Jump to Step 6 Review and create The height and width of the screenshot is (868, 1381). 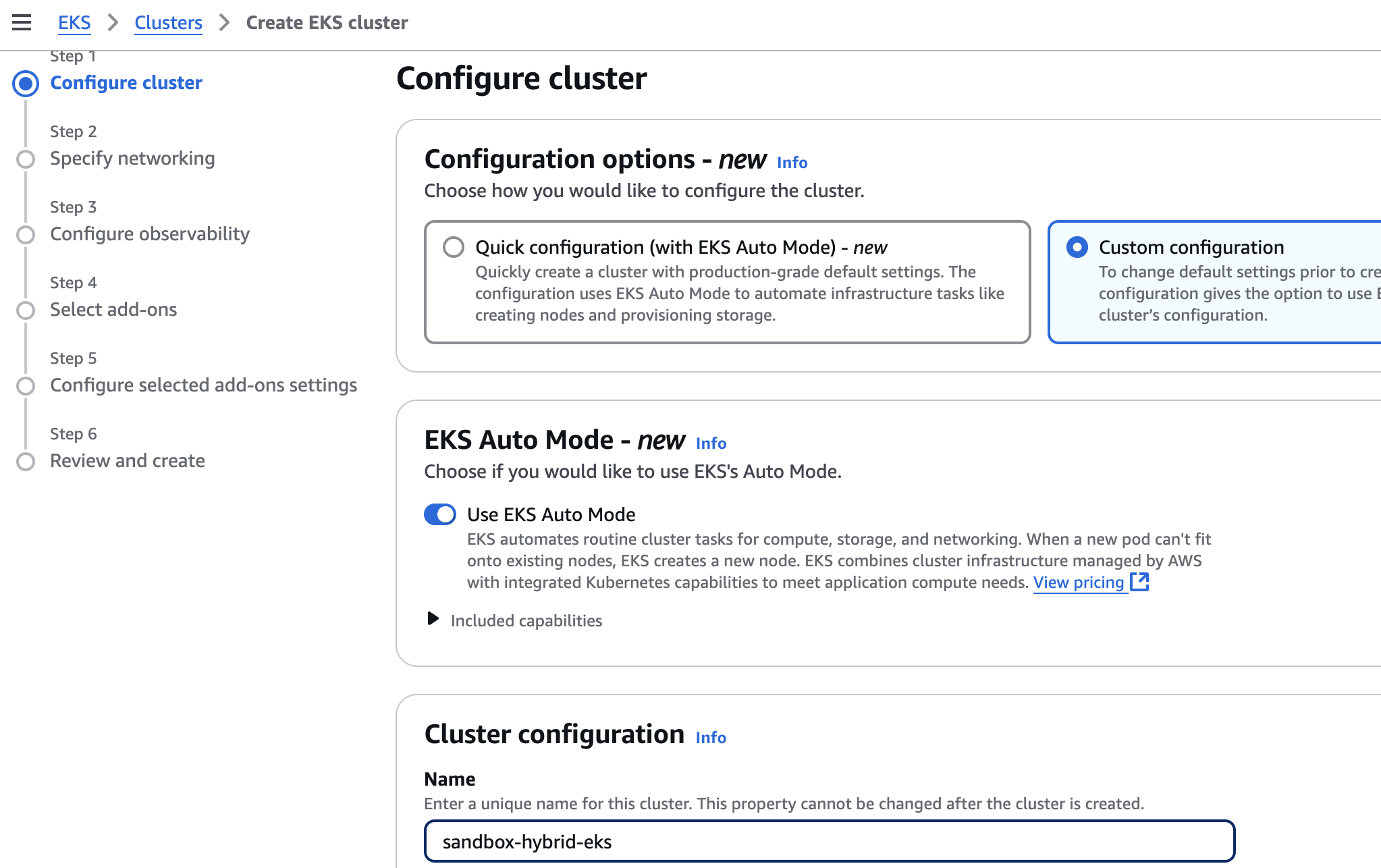127,461
